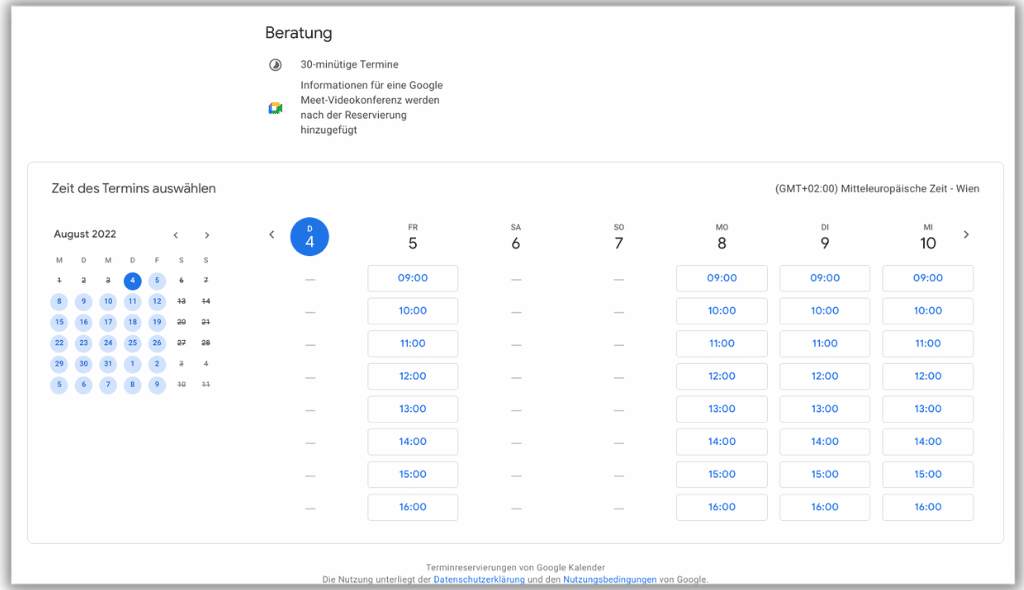Navigate to the previous month in the mini calendar

tap(176, 234)
